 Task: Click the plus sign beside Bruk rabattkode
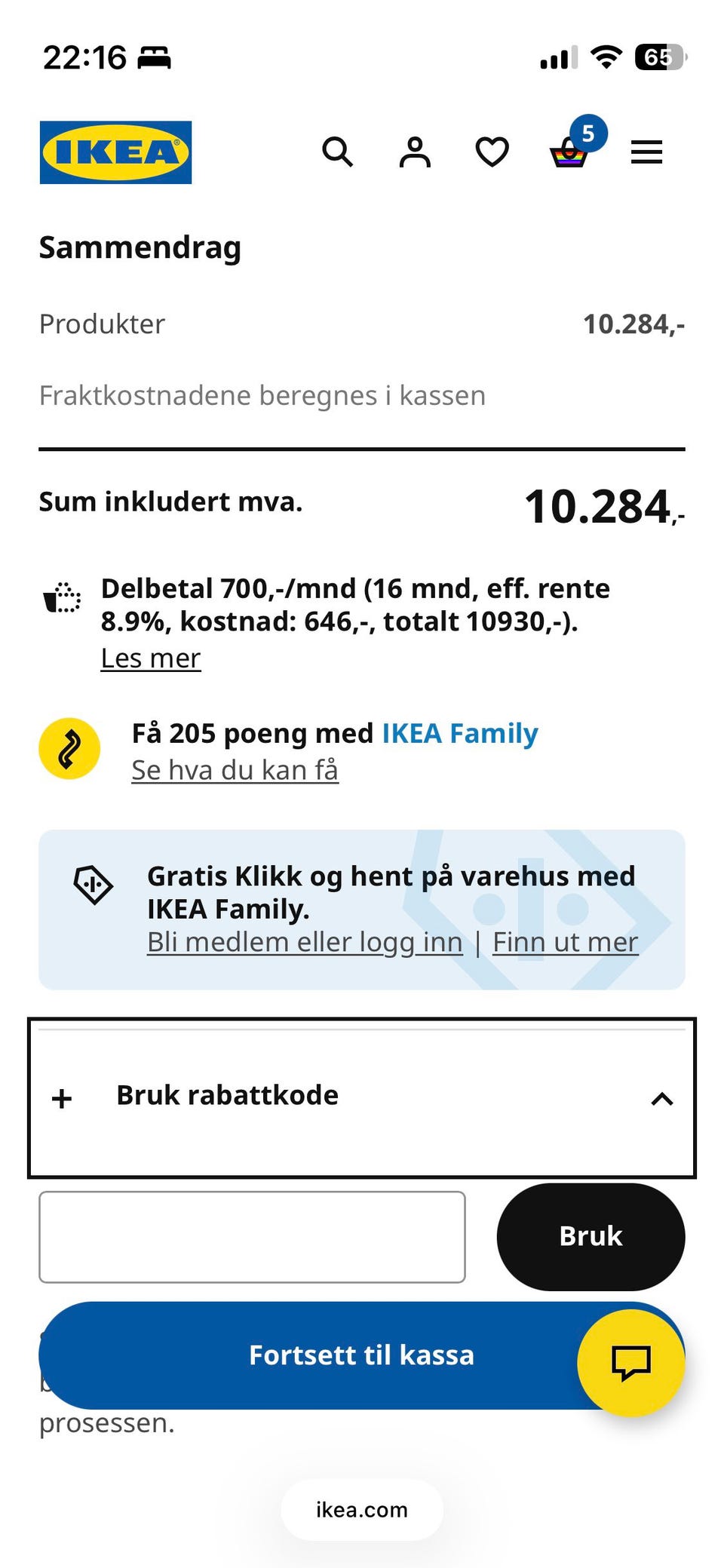pyautogui.click(x=62, y=1099)
